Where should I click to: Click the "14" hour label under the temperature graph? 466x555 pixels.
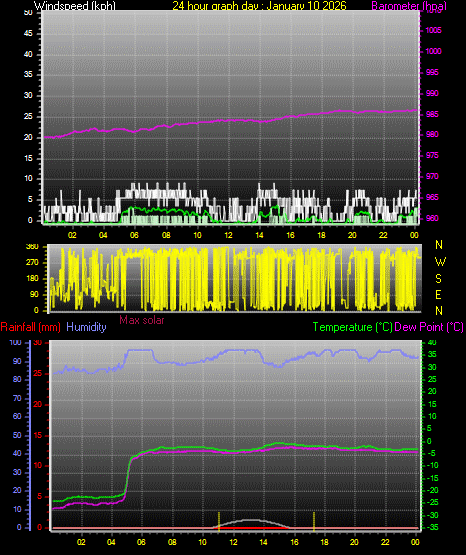263,542
